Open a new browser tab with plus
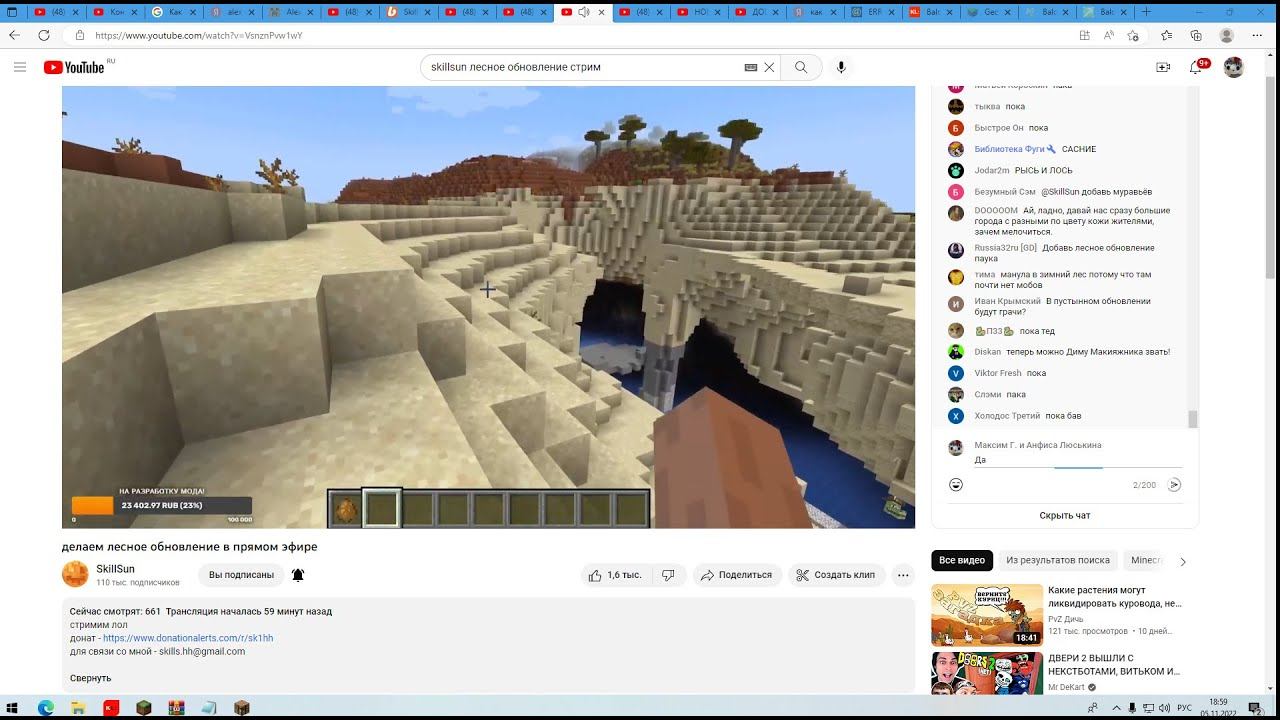 click(1146, 12)
